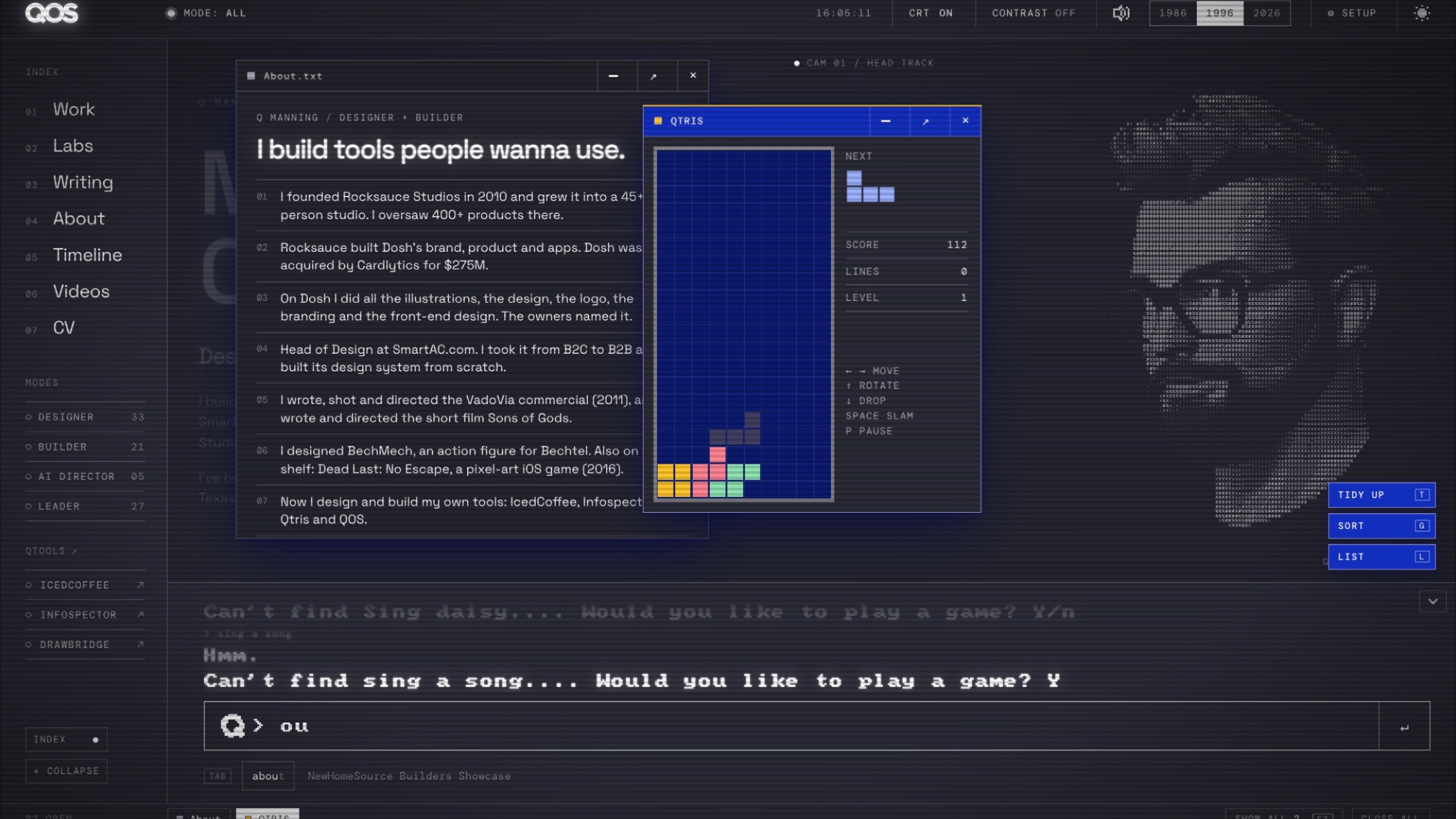Pop out the About.txt window with the arrow icon
Viewport: 1456px width, 819px height.
[x=653, y=76]
